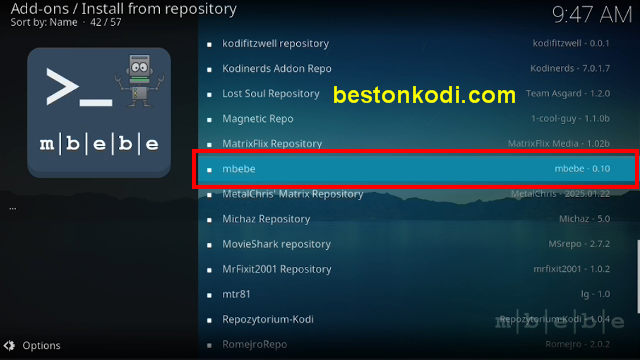Click bullet icon beside Repozytorium-Kodi
Viewport: 640px width, 360px height.
209,320
